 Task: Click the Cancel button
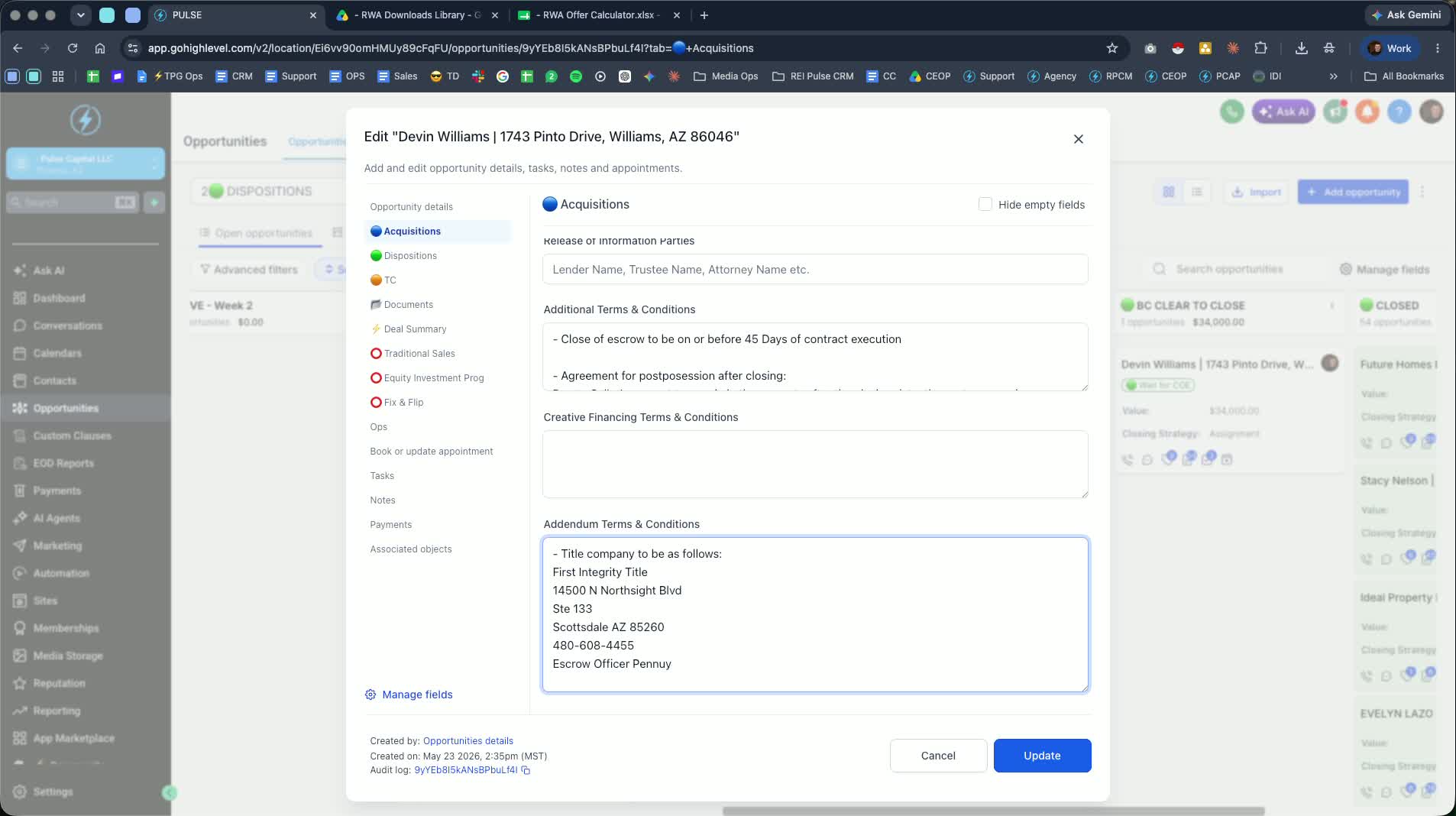coord(938,756)
